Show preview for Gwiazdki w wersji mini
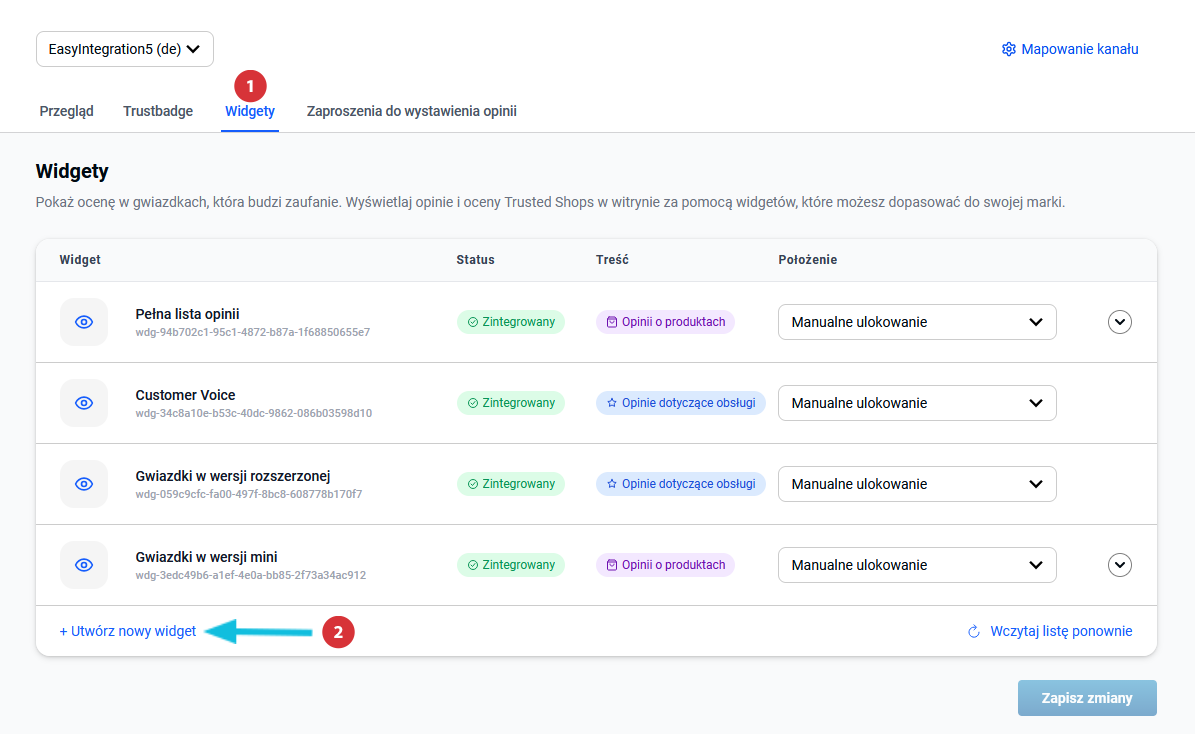This screenshot has width=1195, height=734. [x=84, y=565]
